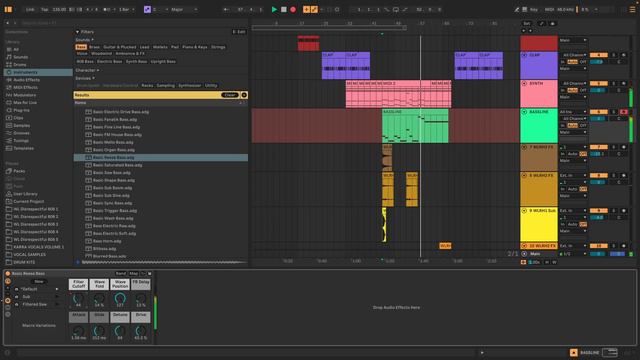640x360 pixels.
Task: Click the Filter Cutoff macro knob
Action: pos(78,298)
